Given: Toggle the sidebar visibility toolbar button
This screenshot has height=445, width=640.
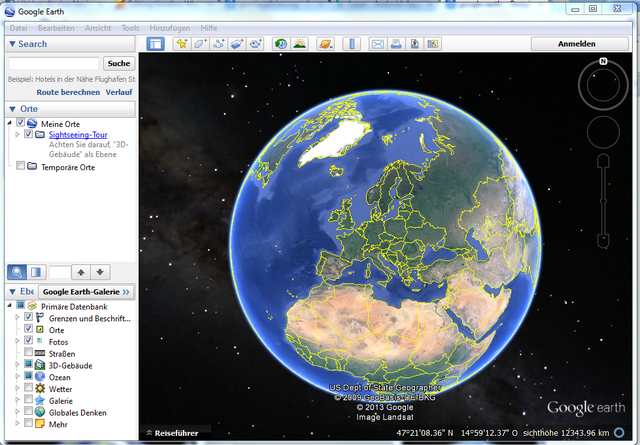Looking at the screenshot, I should click(x=156, y=44).
